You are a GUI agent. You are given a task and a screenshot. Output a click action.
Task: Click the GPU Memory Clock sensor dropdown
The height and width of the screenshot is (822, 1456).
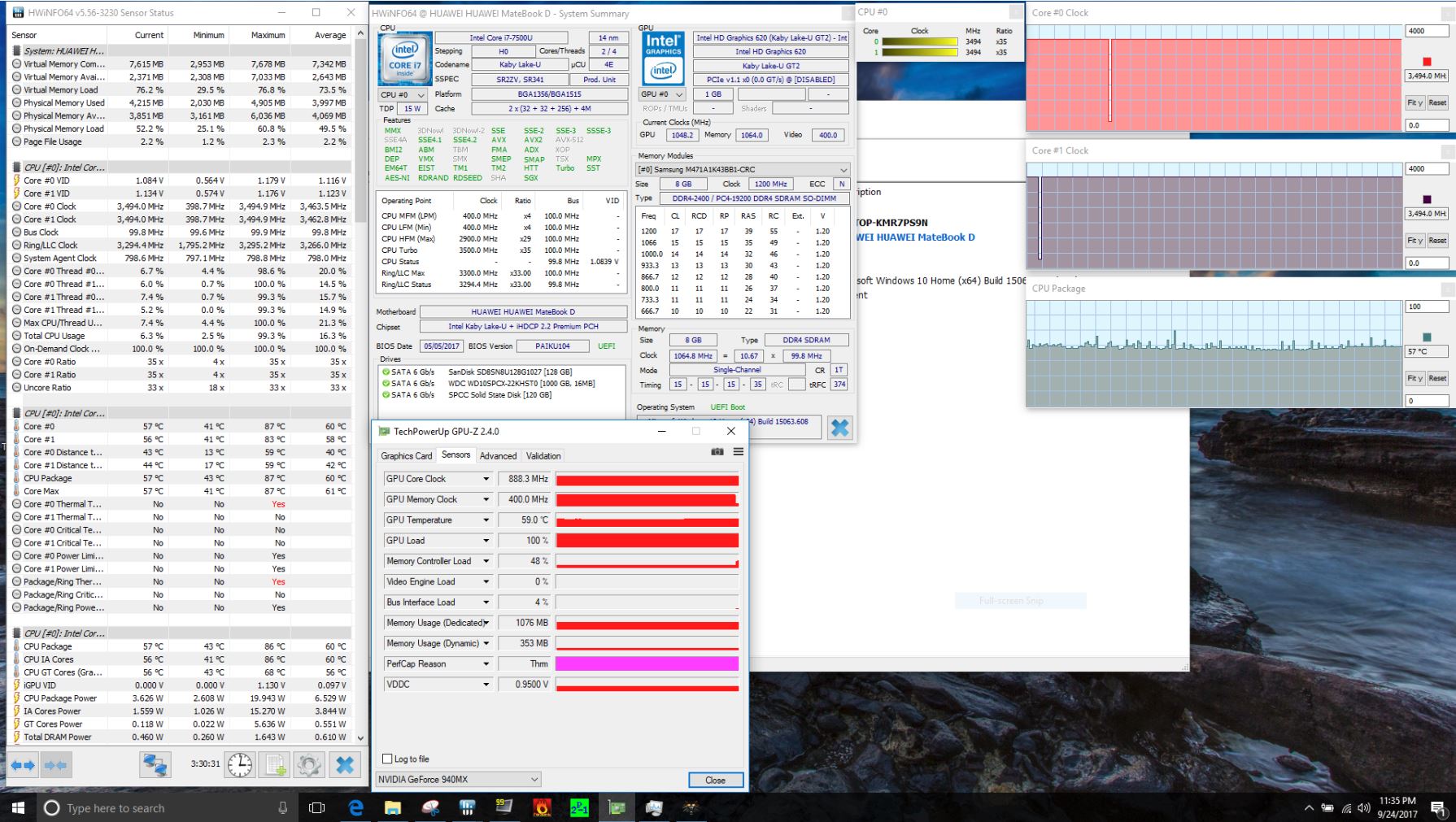pos(486,499)
